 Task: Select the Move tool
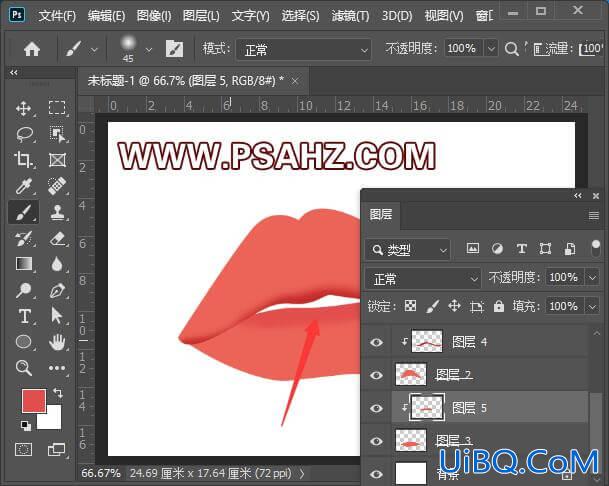(x=24, y=108)
